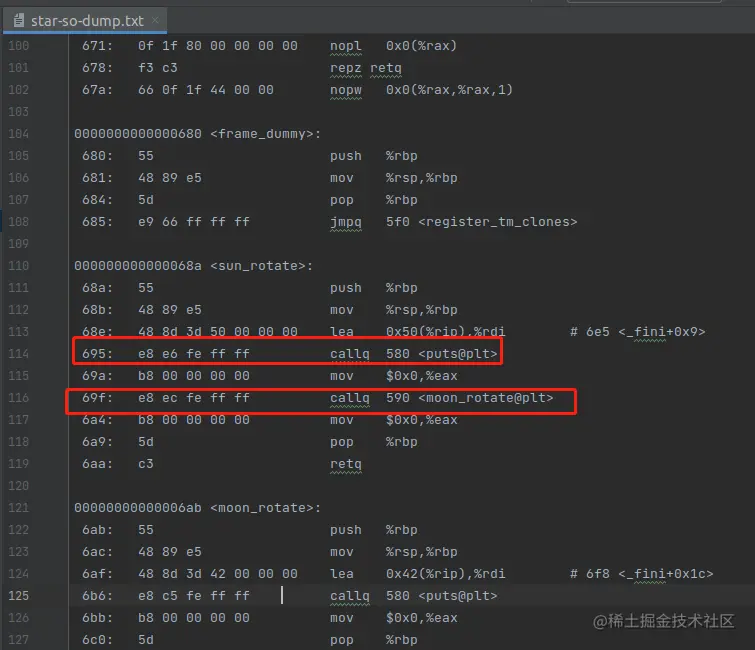Click comment '# 6e5 <_fini+0x9>'
The height and width of the screenshot is (650, 755).
[638, 332]
